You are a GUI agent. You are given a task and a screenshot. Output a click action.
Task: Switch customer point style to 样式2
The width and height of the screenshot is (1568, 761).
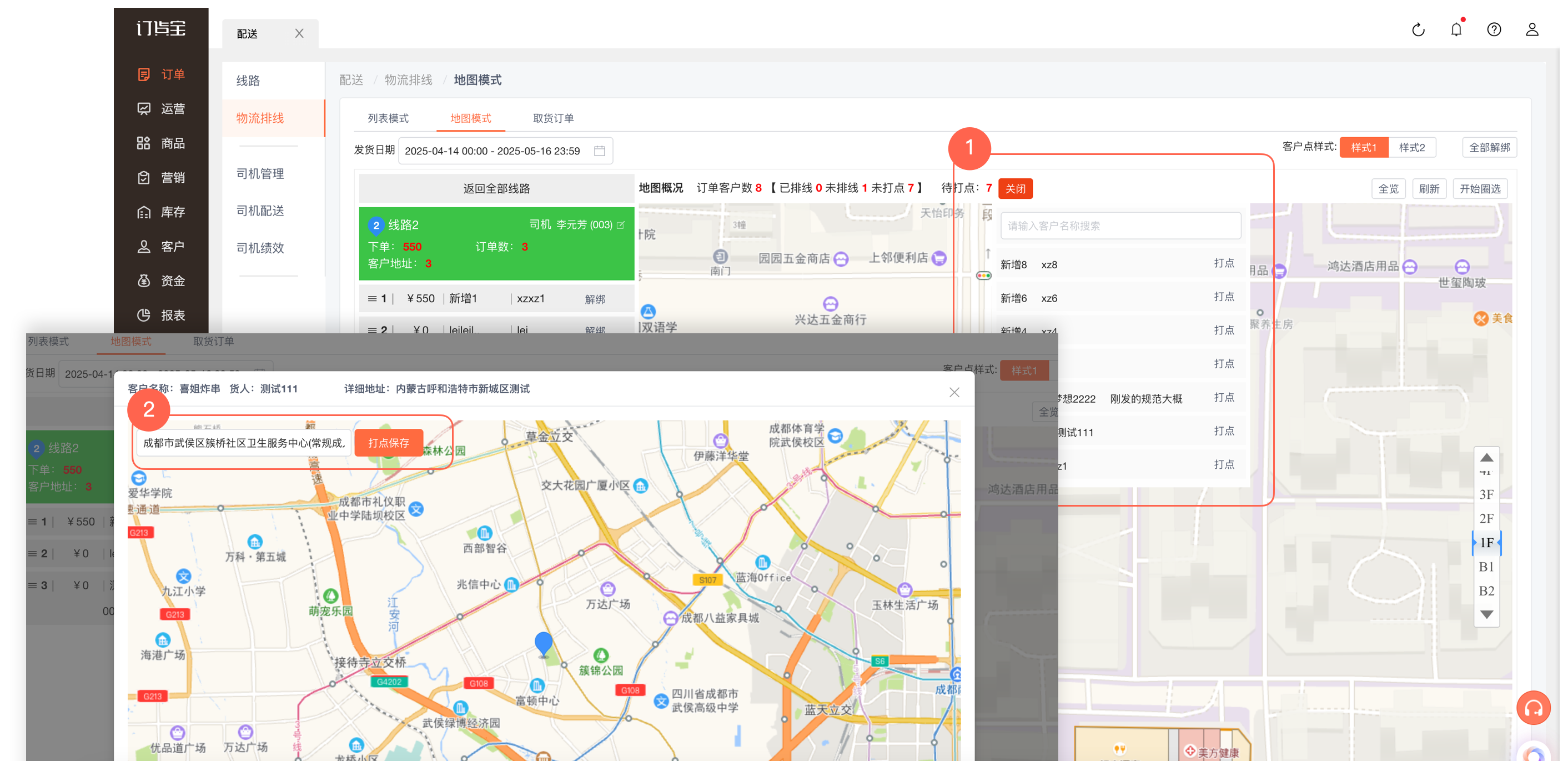pyautogui.click(x=1411, y=147)
